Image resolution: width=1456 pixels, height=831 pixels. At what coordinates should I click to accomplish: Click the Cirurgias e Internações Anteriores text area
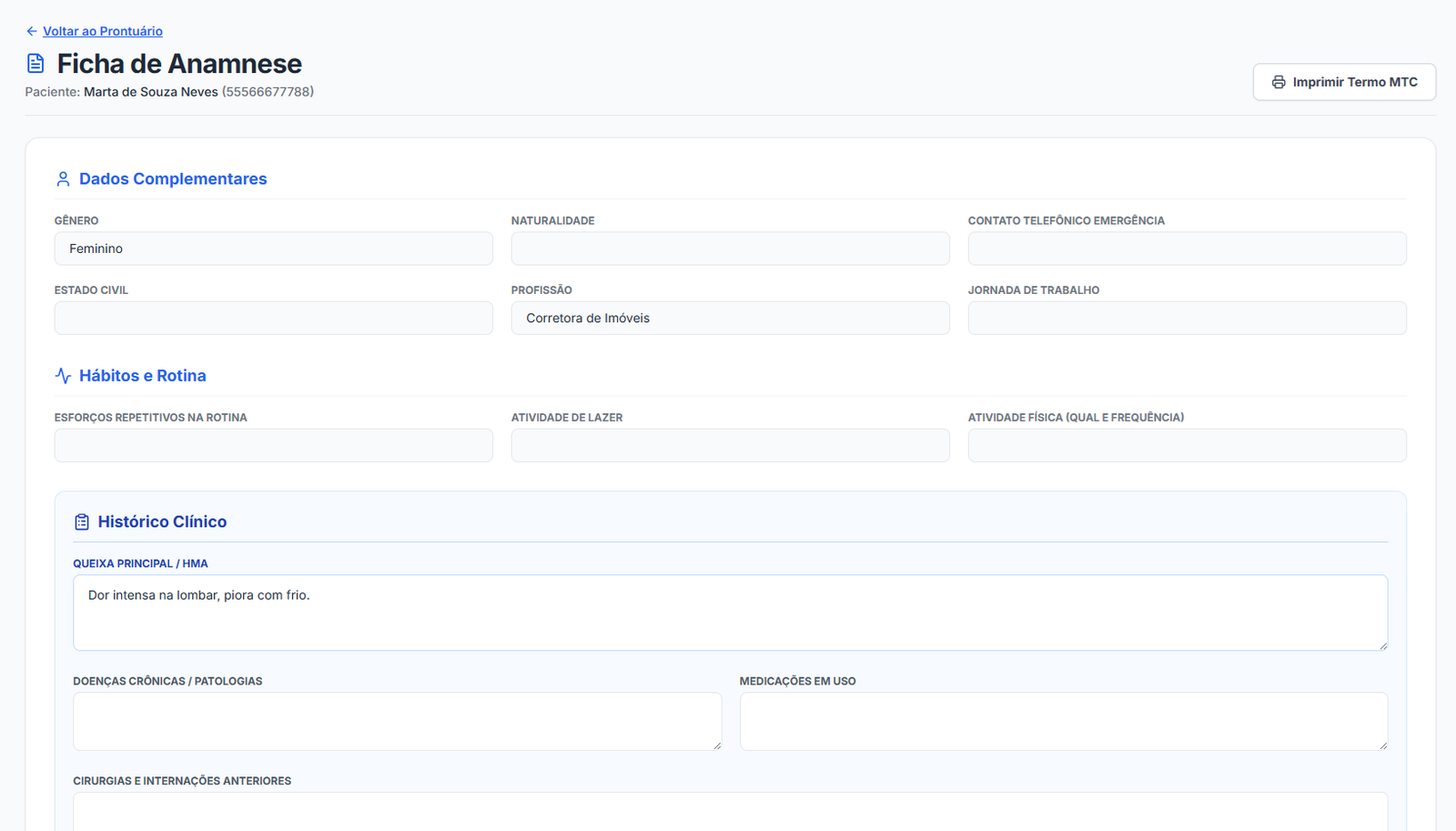[x=731, y=812]
